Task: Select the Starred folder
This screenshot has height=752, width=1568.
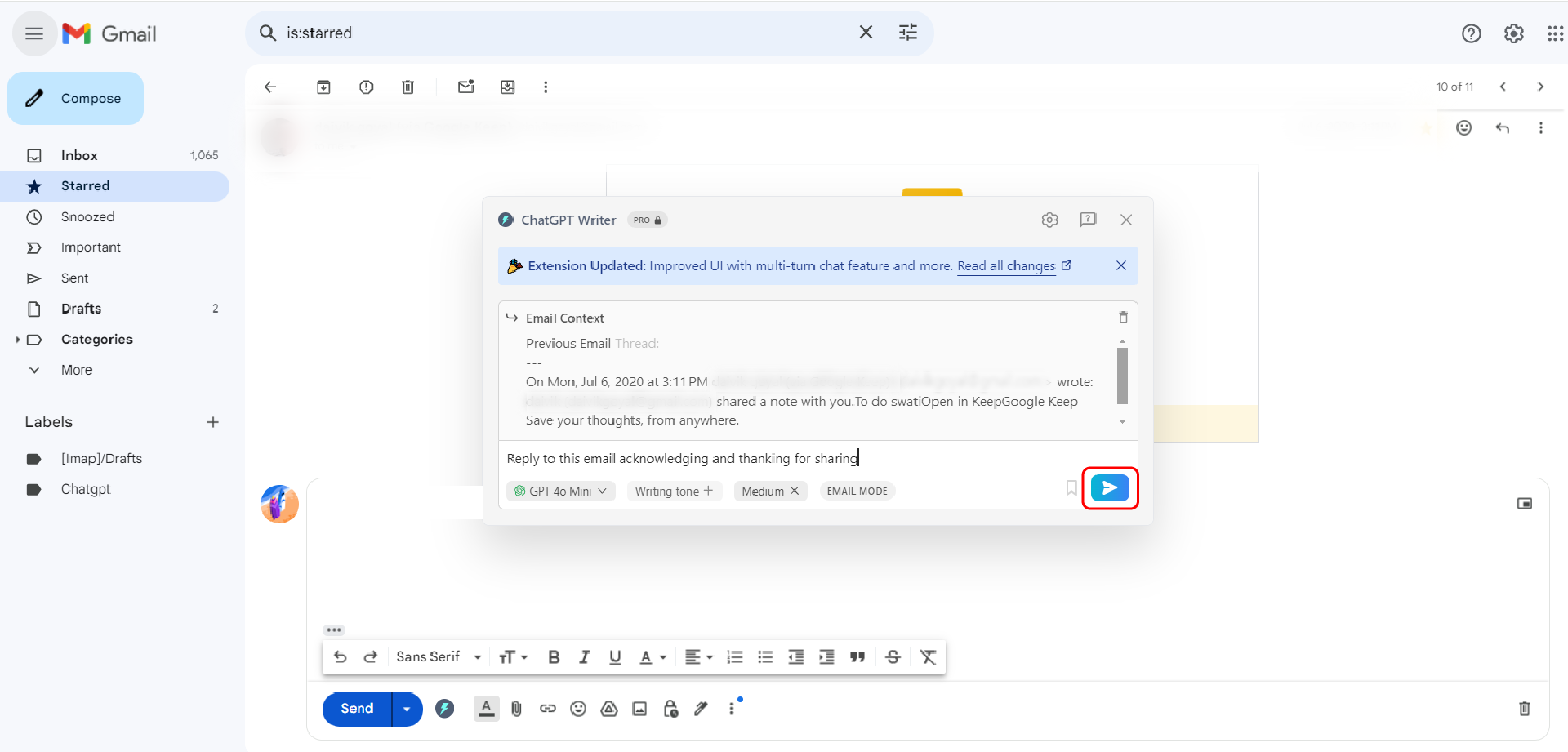Action: (x=114, y=186)
